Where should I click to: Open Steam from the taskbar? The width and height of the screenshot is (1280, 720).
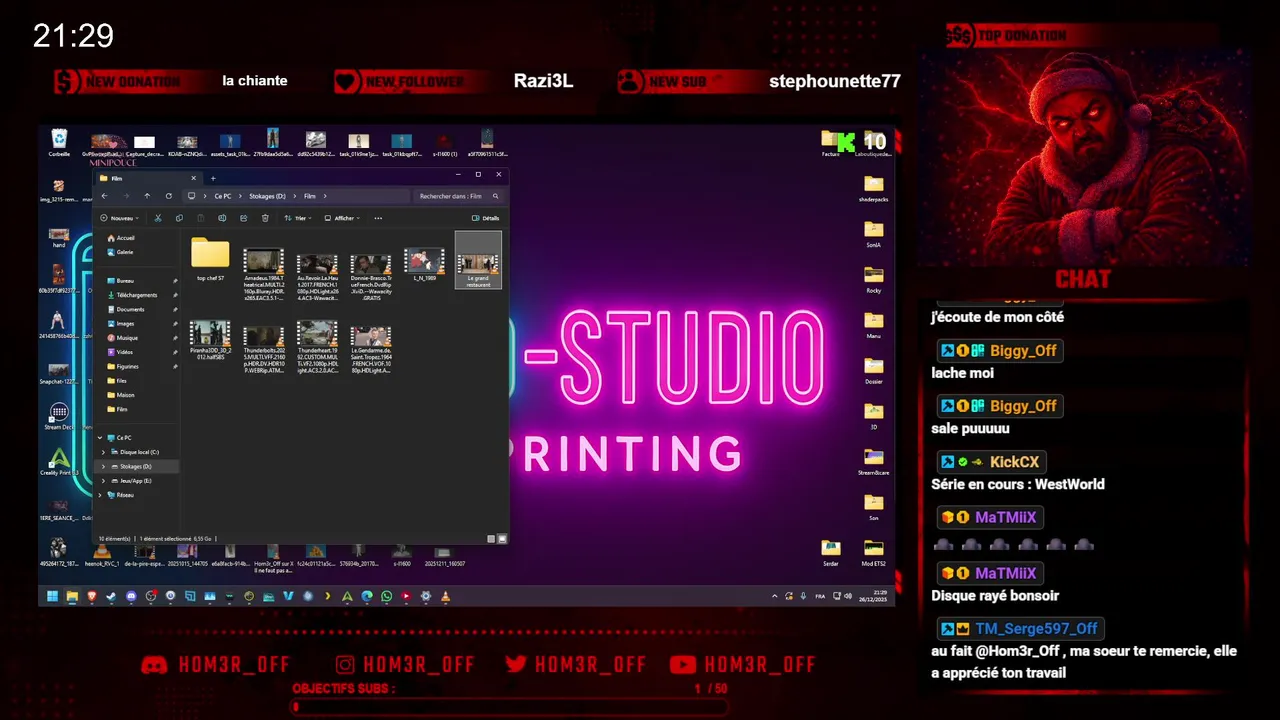pyautogui.click(x=111, y=596)
